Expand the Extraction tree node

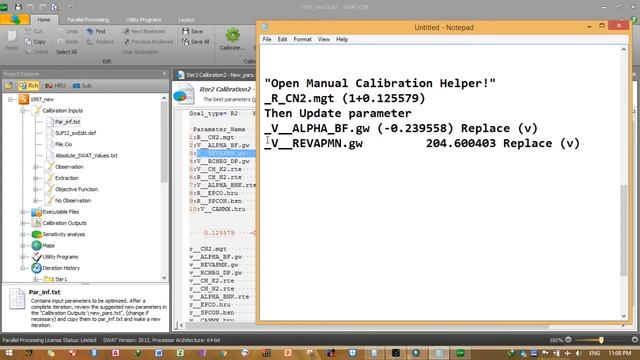[36, 178]
